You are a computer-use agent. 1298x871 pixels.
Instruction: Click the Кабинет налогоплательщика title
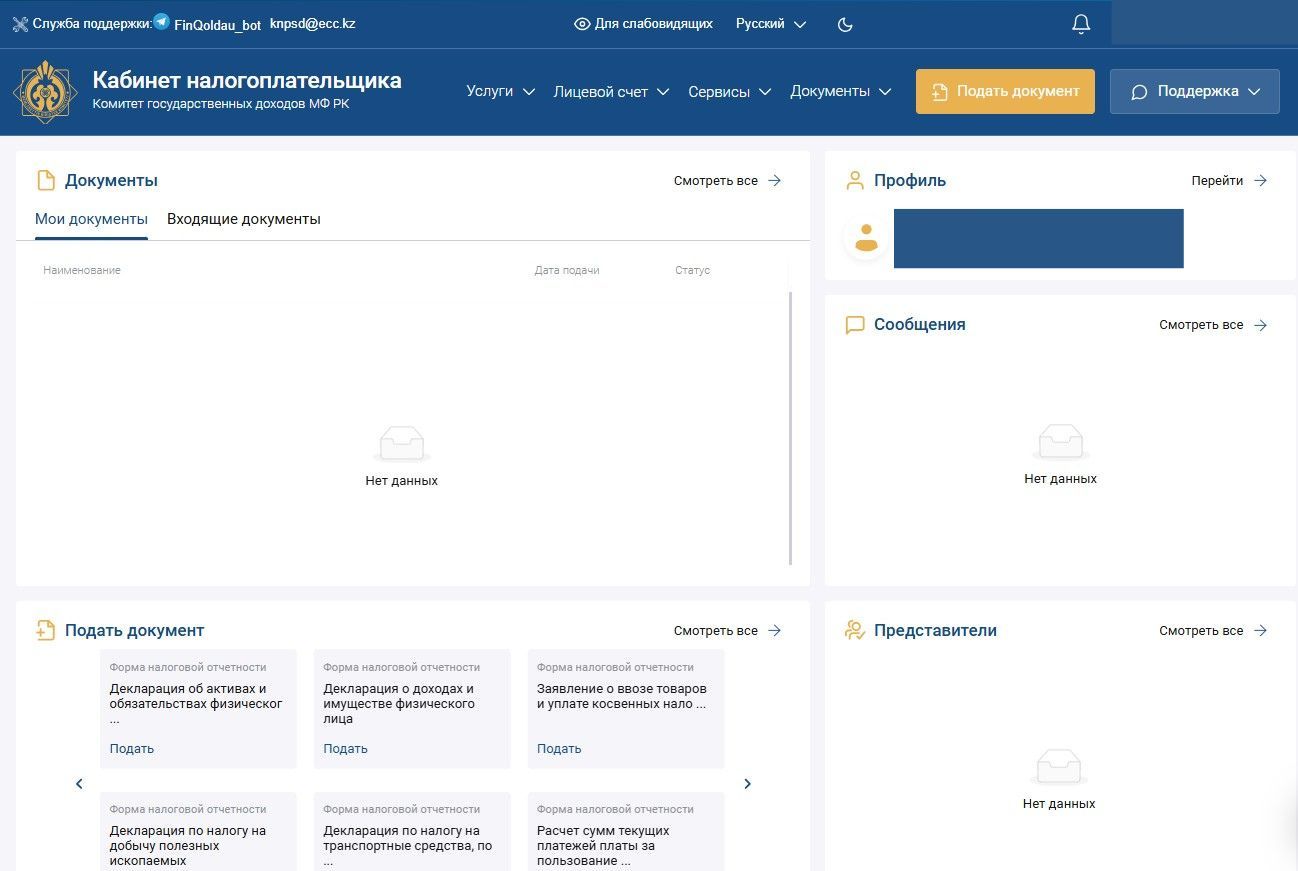pyautogui.click(x=247, y=80)
